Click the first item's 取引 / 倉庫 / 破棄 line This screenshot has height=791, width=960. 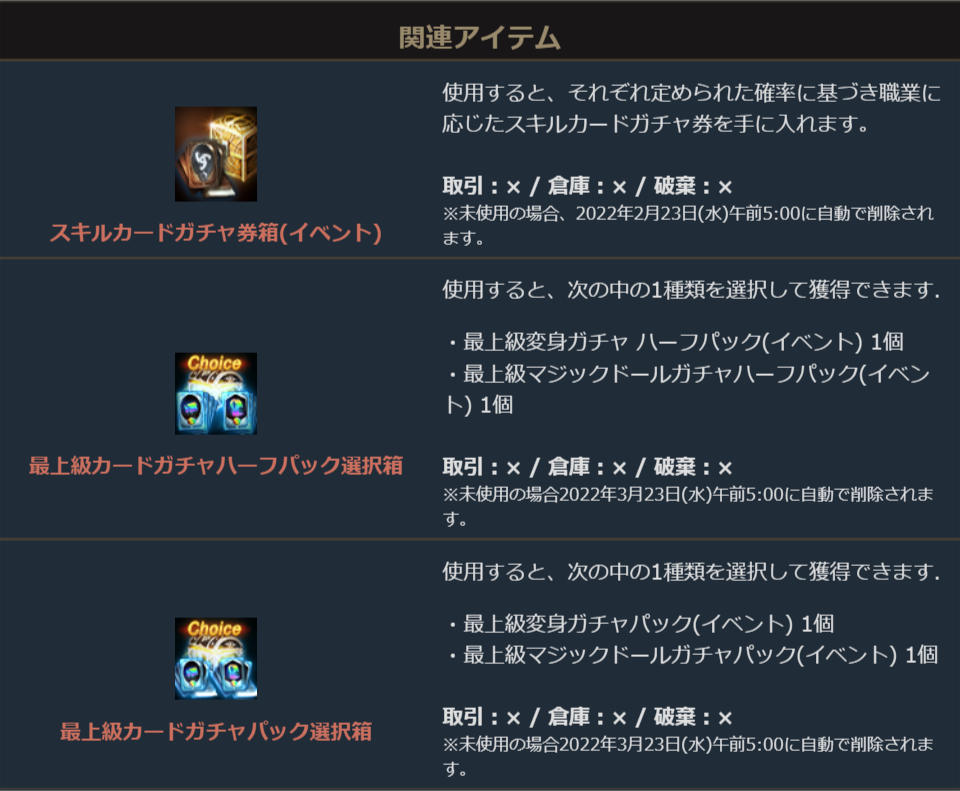(587, 186)
